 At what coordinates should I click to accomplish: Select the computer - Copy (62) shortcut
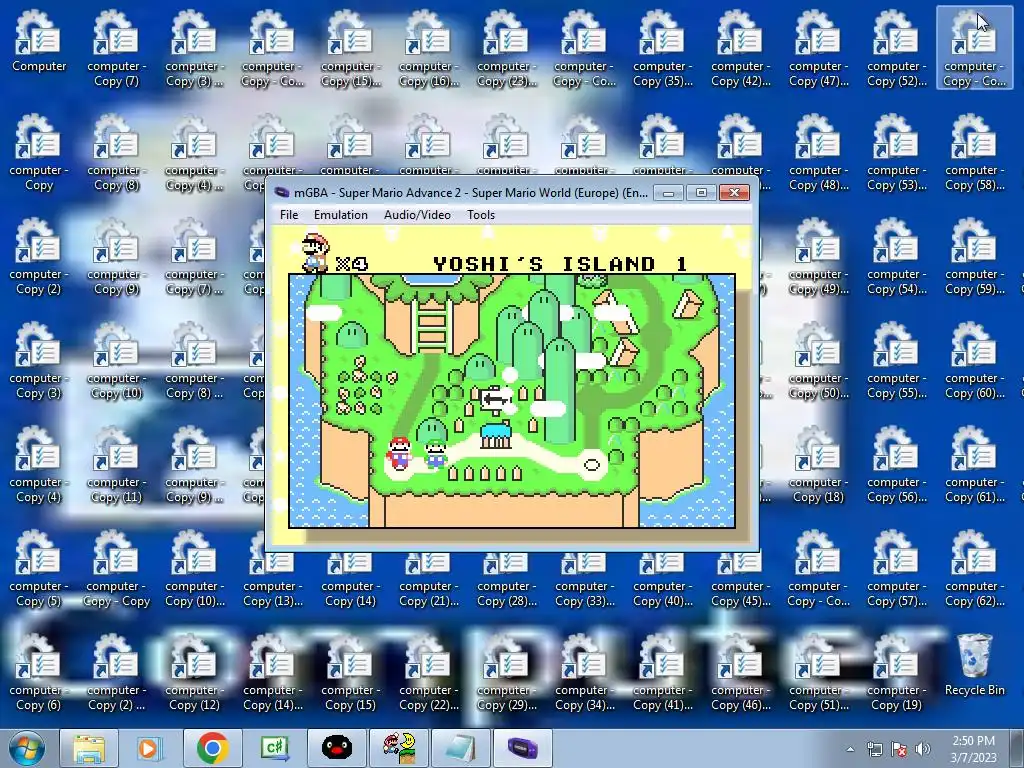[974, 568]
